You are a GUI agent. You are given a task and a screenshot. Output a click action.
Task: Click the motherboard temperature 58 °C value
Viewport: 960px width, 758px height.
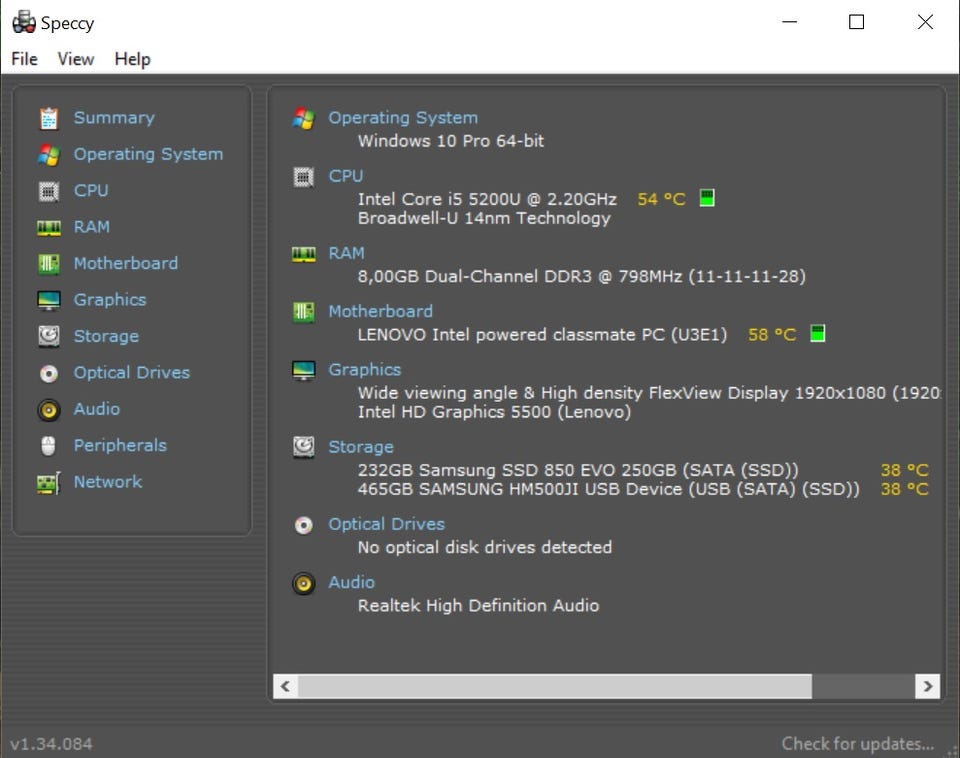772,335
